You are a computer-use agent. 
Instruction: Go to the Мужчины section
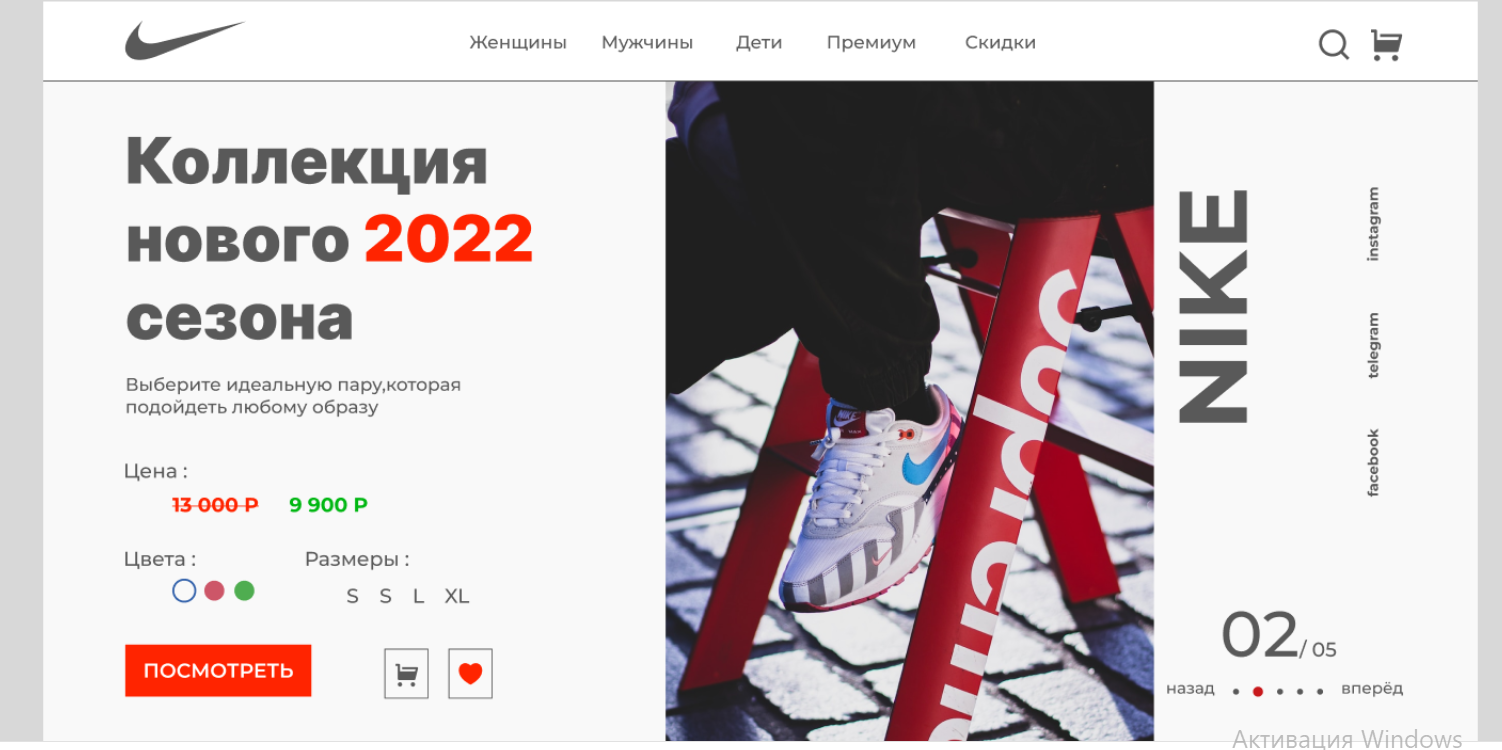(647, 43)
